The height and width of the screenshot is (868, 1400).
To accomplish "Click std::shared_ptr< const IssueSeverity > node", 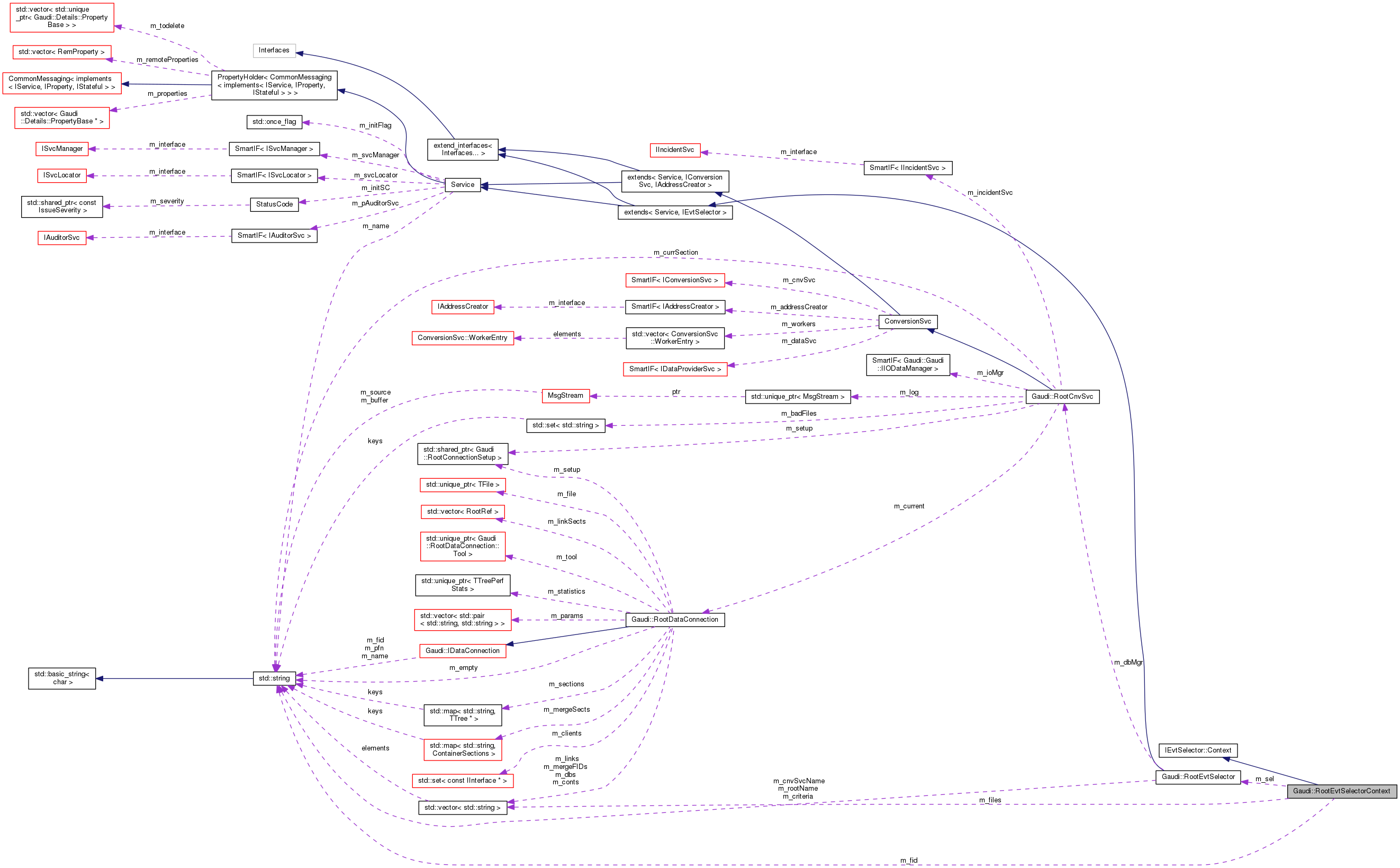I will 62,207.
